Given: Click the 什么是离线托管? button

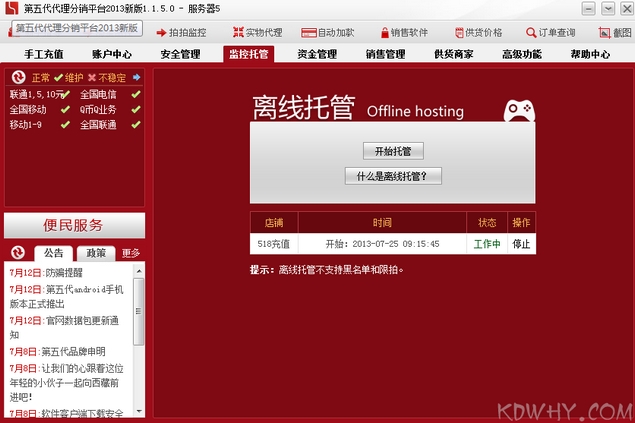Looking at the screenshot, I should click(x=392, y=176).
